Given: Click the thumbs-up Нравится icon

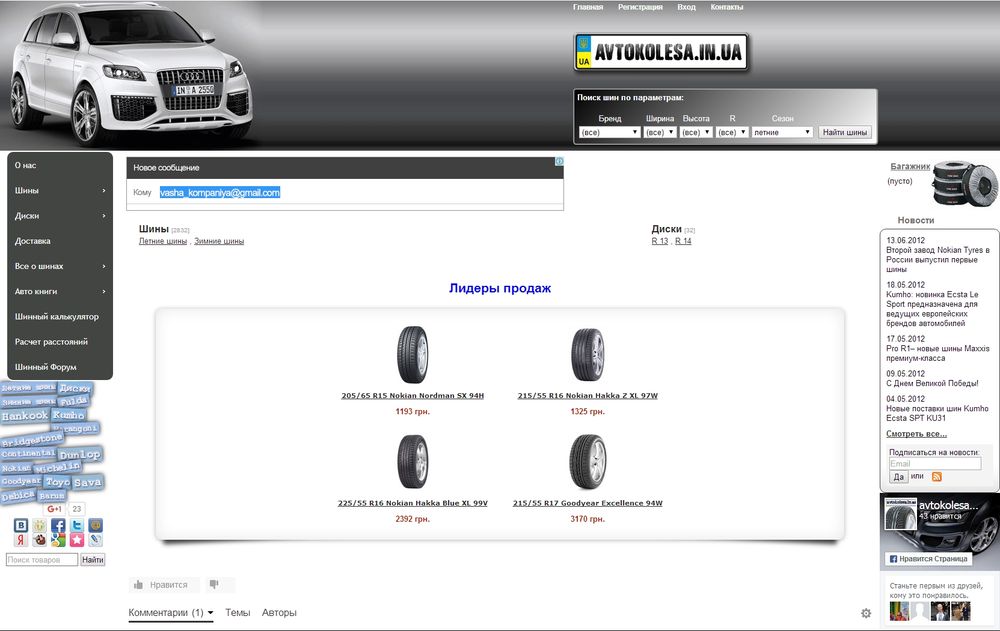Looking at the screenshot, I should pyautogui.click(x=138, y=584).
